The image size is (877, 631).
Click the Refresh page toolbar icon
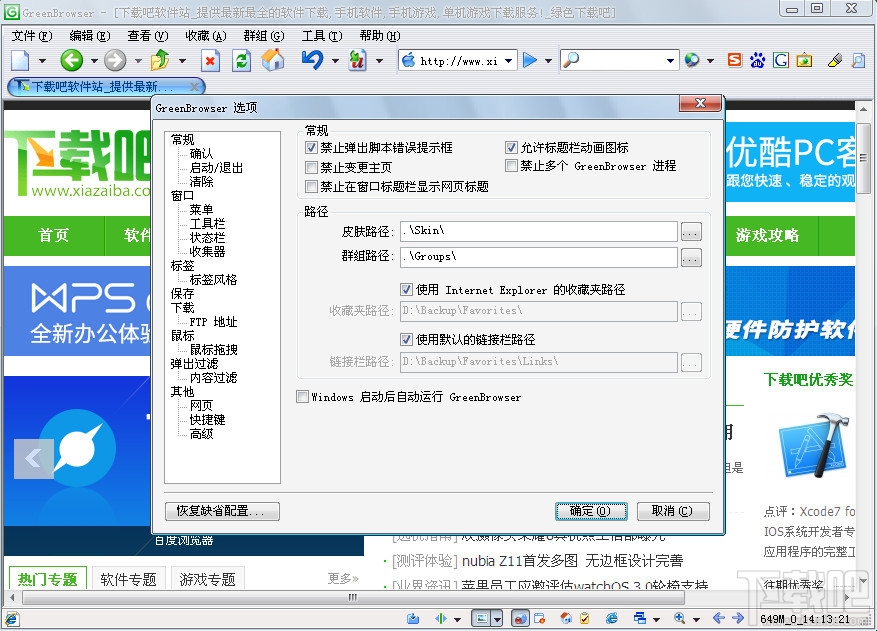click(241, 60)
